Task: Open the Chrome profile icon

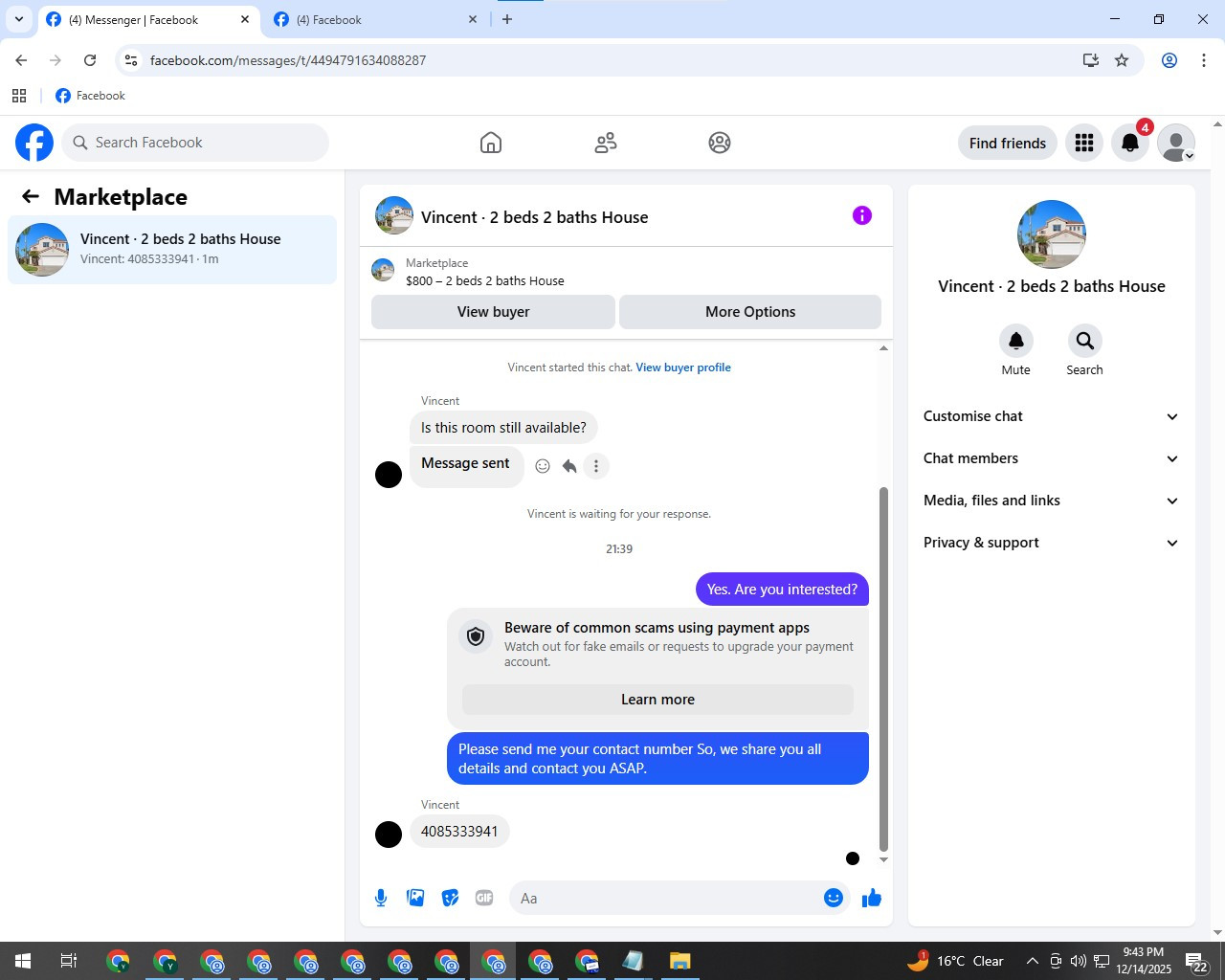Action: pos(1169,60)
